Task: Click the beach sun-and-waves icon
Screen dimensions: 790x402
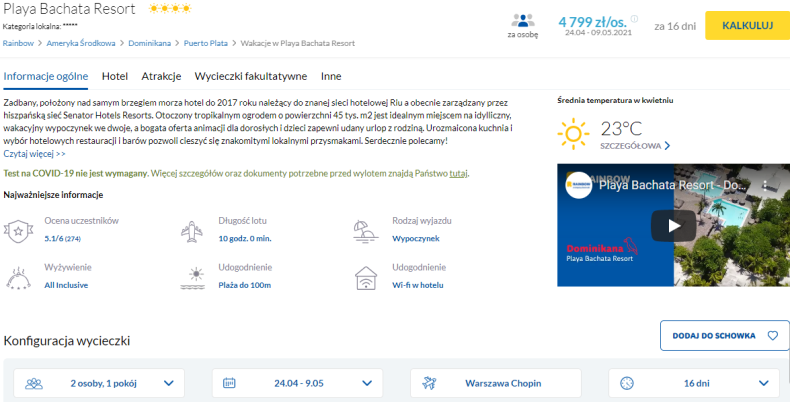Action: (x=193, y=278)
